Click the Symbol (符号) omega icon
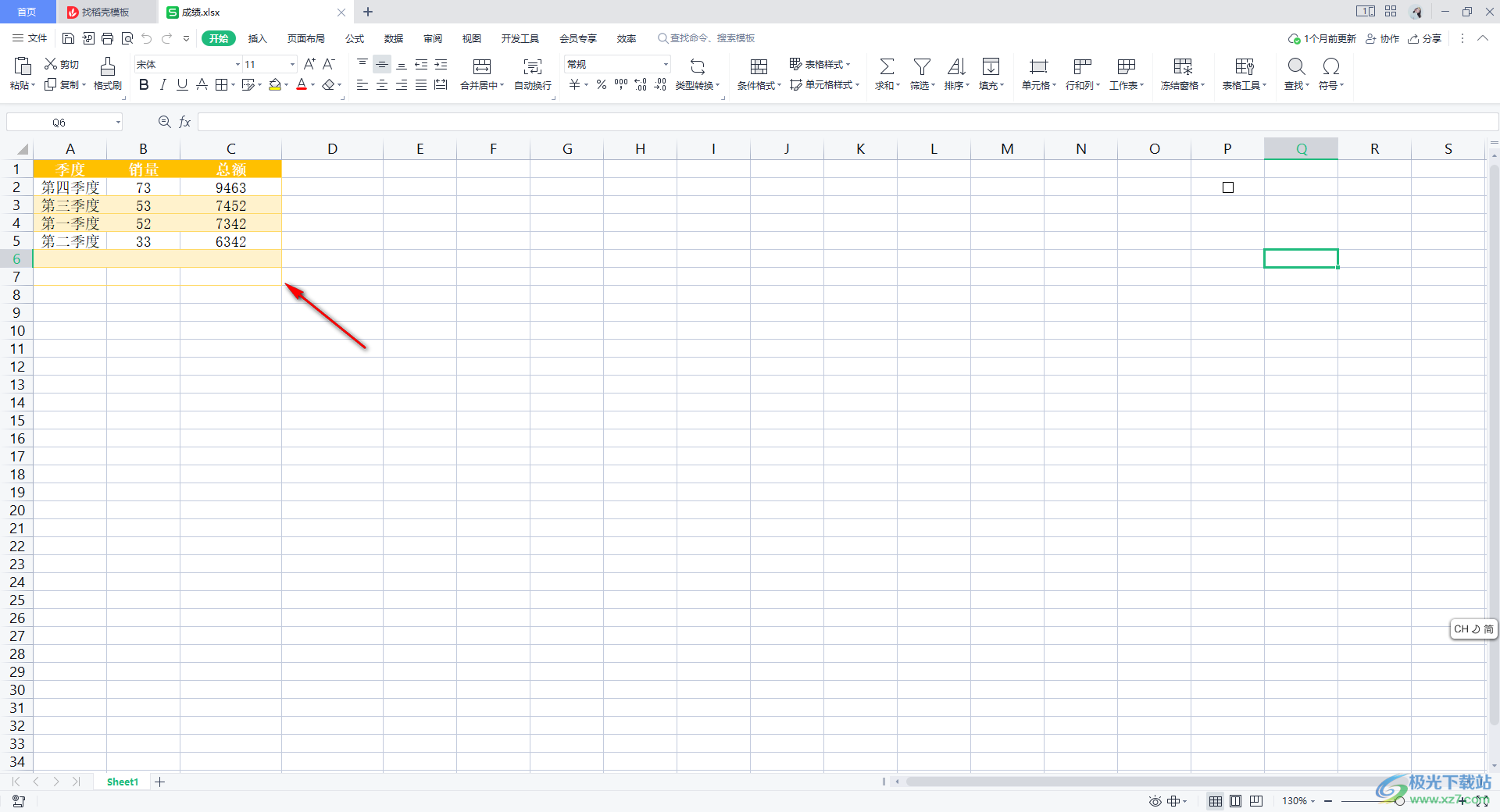 [1331, 66]
